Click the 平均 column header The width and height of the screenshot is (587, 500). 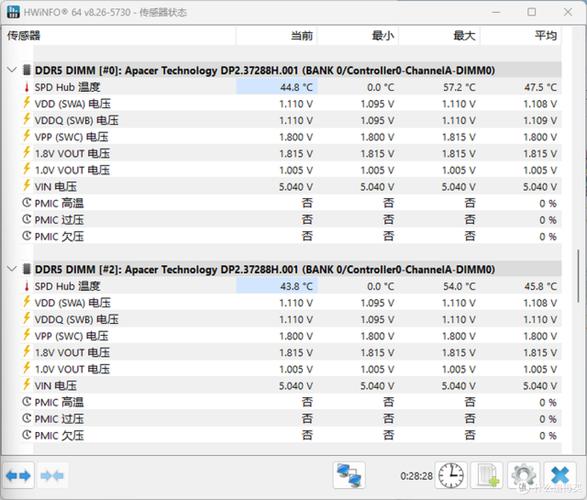521,36
